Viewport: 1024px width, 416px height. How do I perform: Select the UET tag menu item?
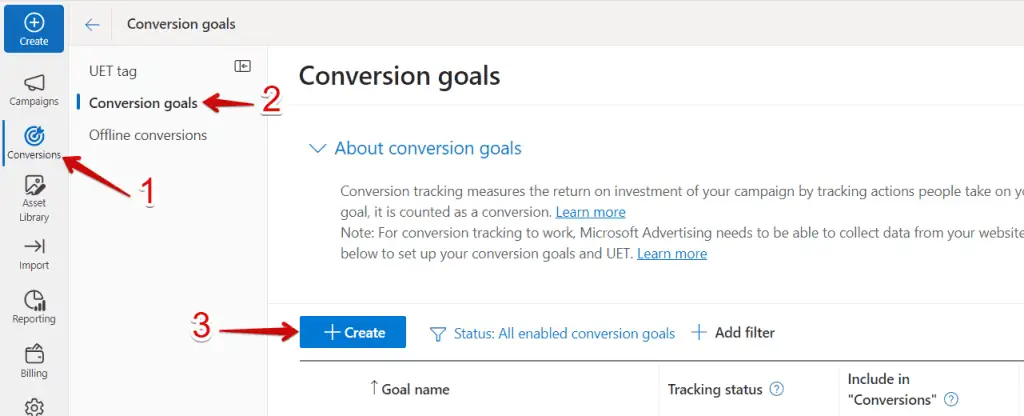click(113, 71)
